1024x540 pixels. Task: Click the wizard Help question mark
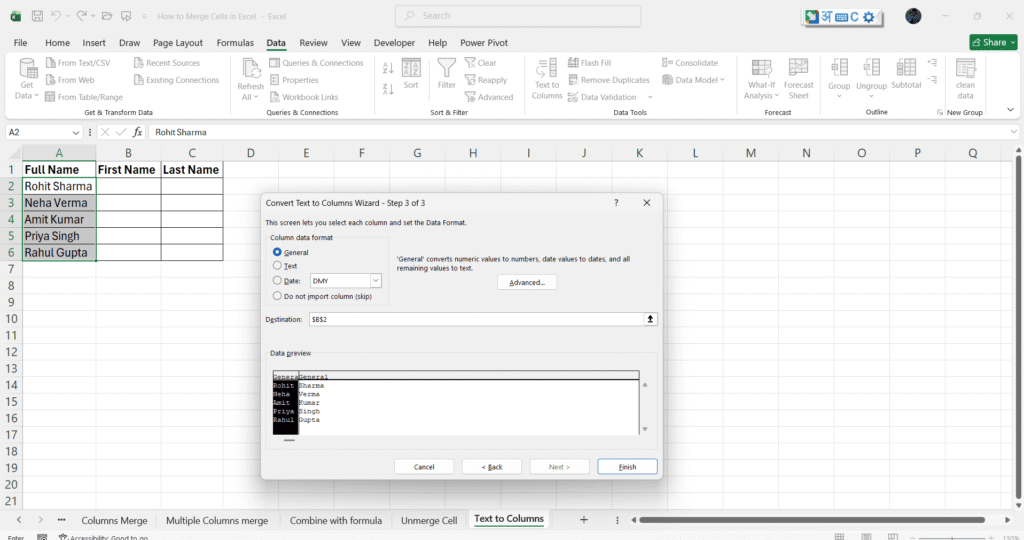pyautogui.click(x=616, y=203)
